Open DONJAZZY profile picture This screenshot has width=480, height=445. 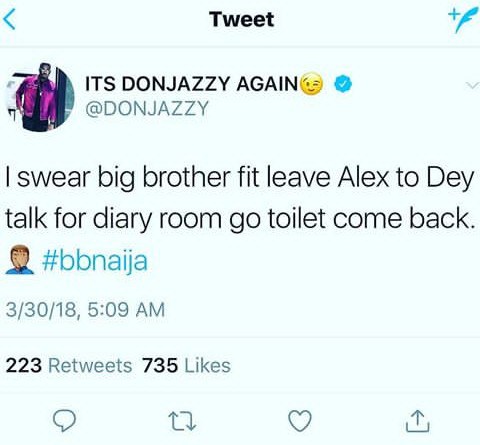point(39,98)
